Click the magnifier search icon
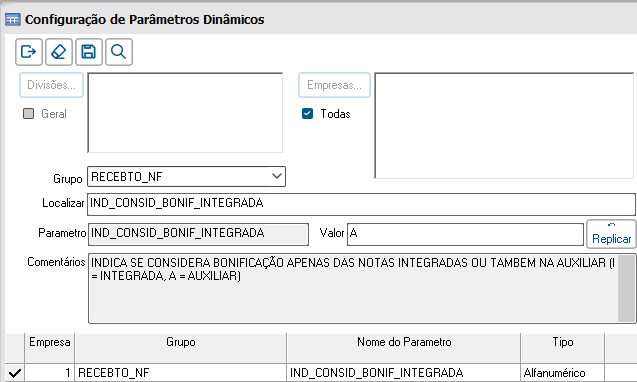Screen dimensions: 637x382 119,52
